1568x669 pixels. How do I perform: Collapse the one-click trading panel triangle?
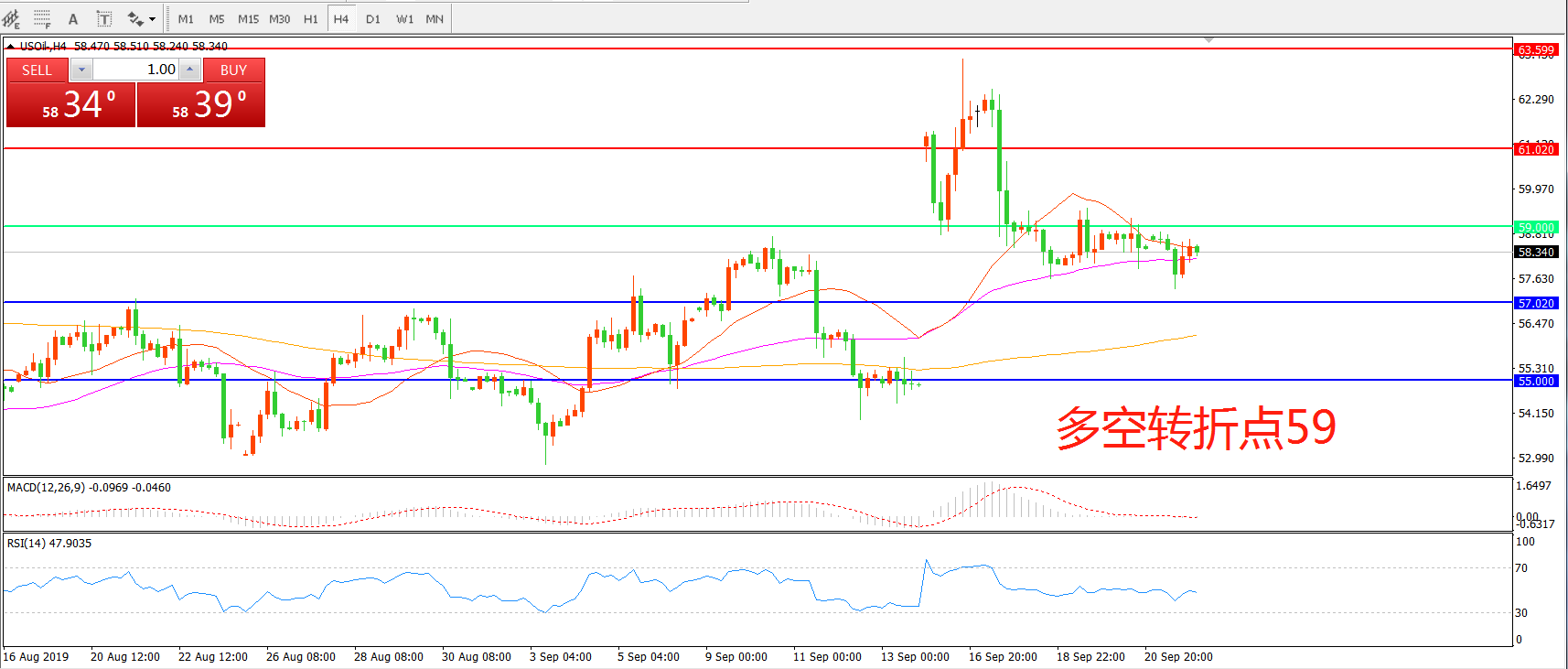coord(10,46)
